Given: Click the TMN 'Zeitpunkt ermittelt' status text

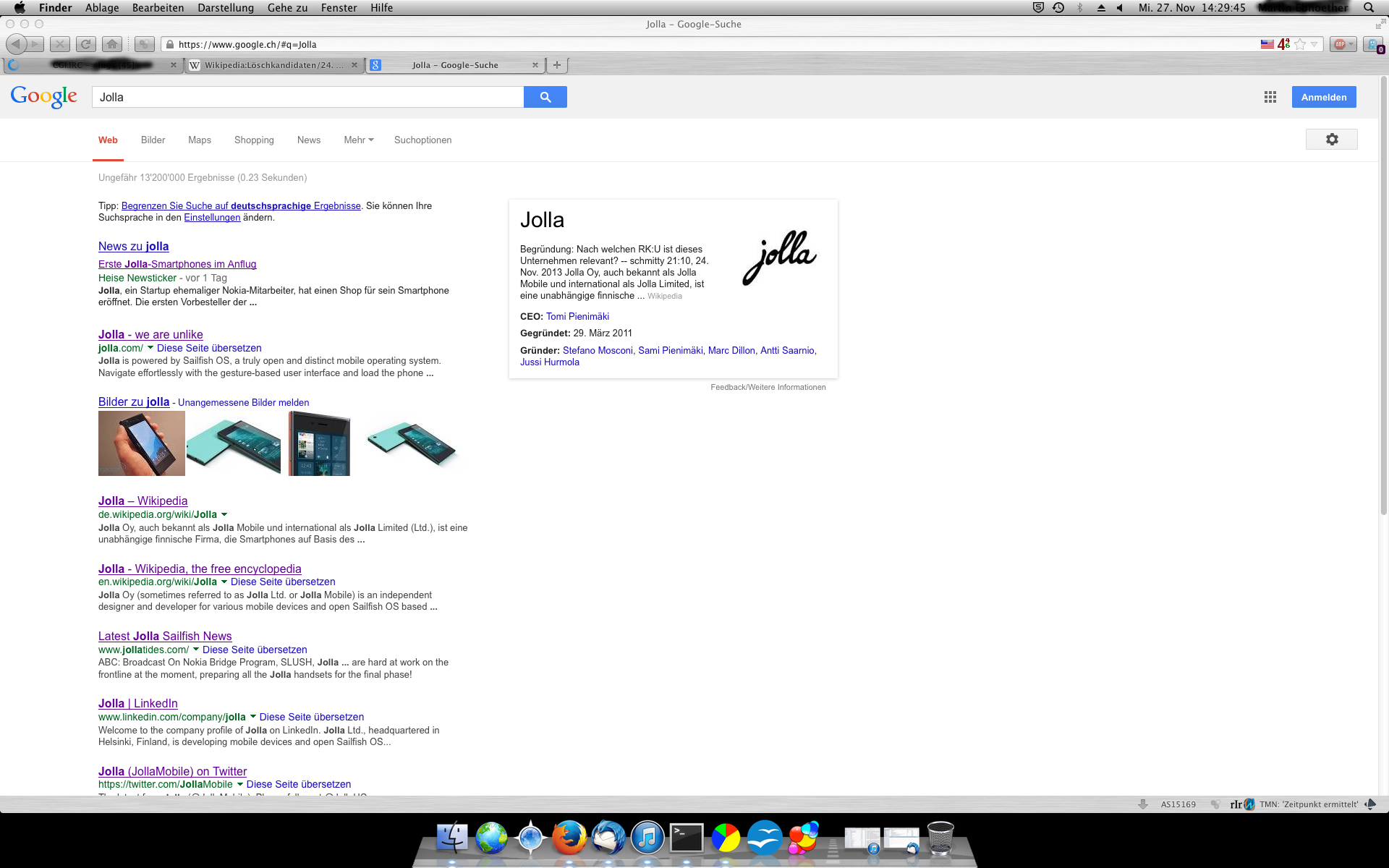Looking at the screenshot, I should 1308,804.
